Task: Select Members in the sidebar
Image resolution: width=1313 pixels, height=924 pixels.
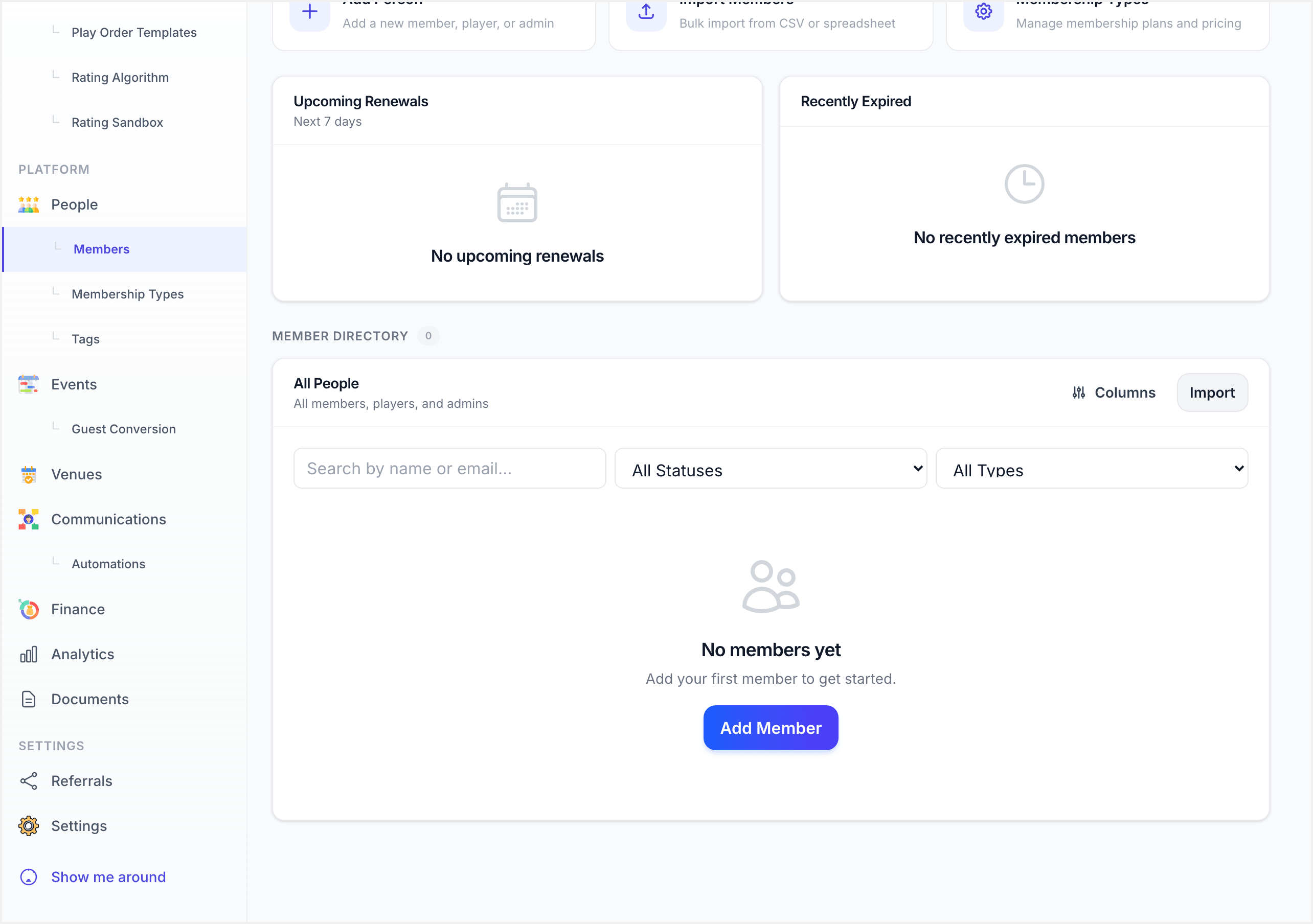Action: (125, 249)
